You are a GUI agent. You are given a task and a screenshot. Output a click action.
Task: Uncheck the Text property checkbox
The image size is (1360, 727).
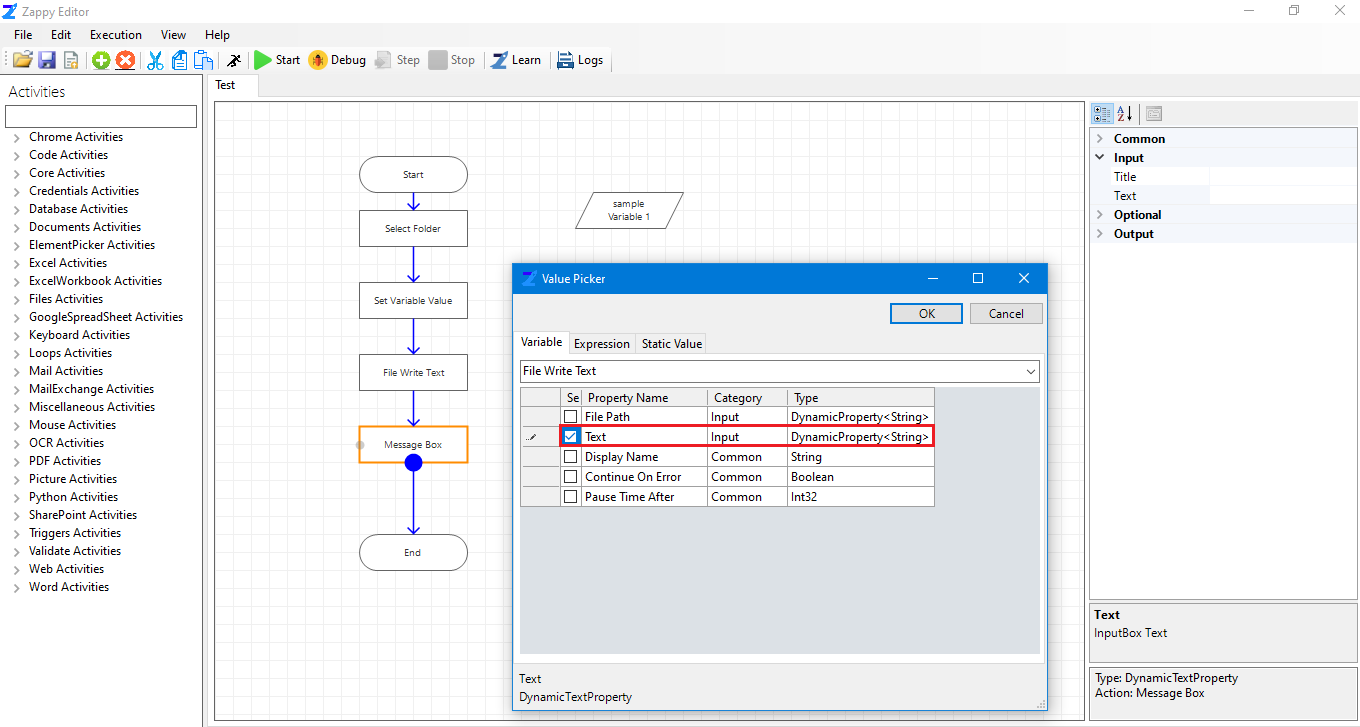click(570, 437)
